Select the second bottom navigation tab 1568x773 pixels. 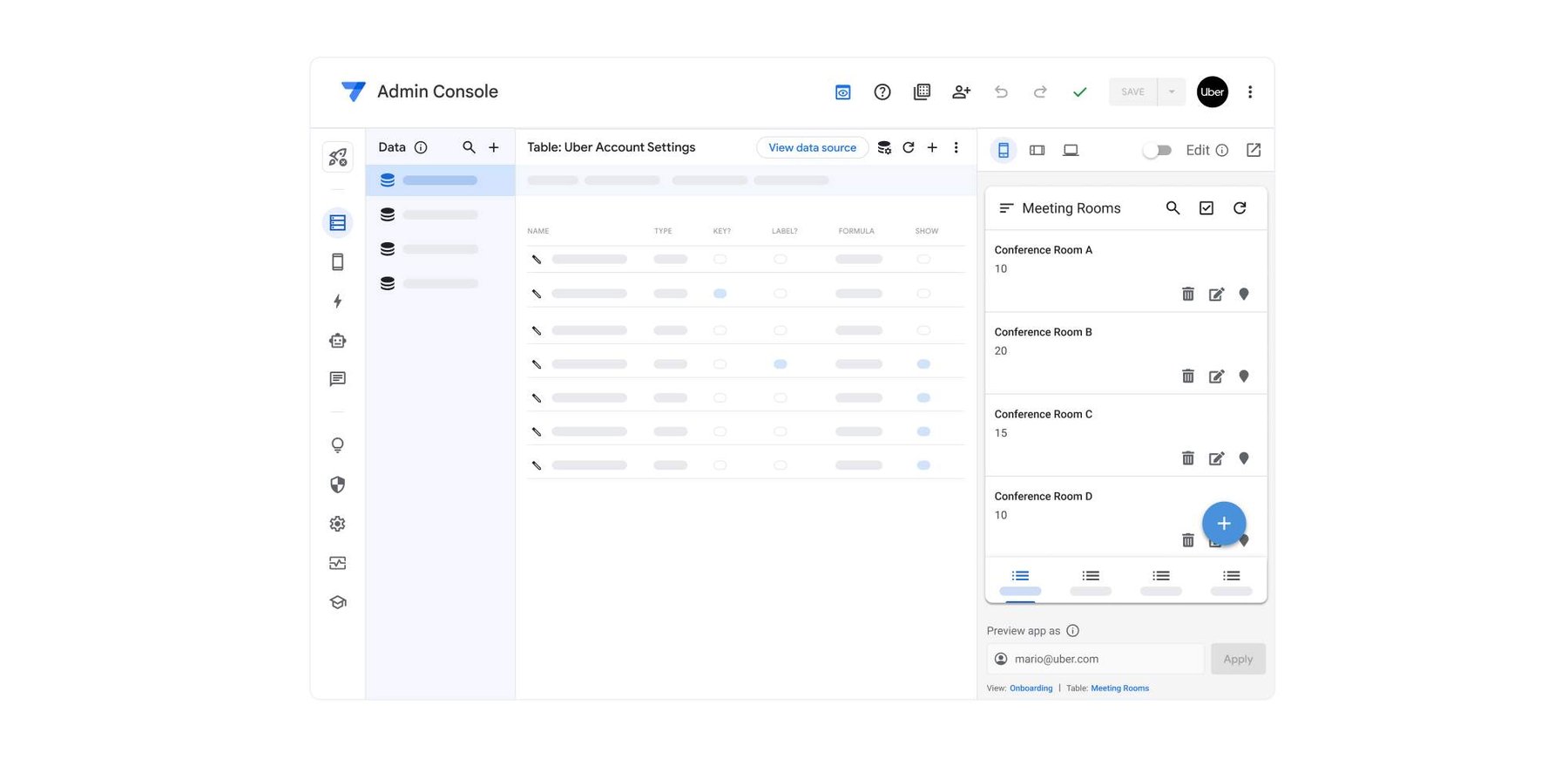coord(1091,581)
